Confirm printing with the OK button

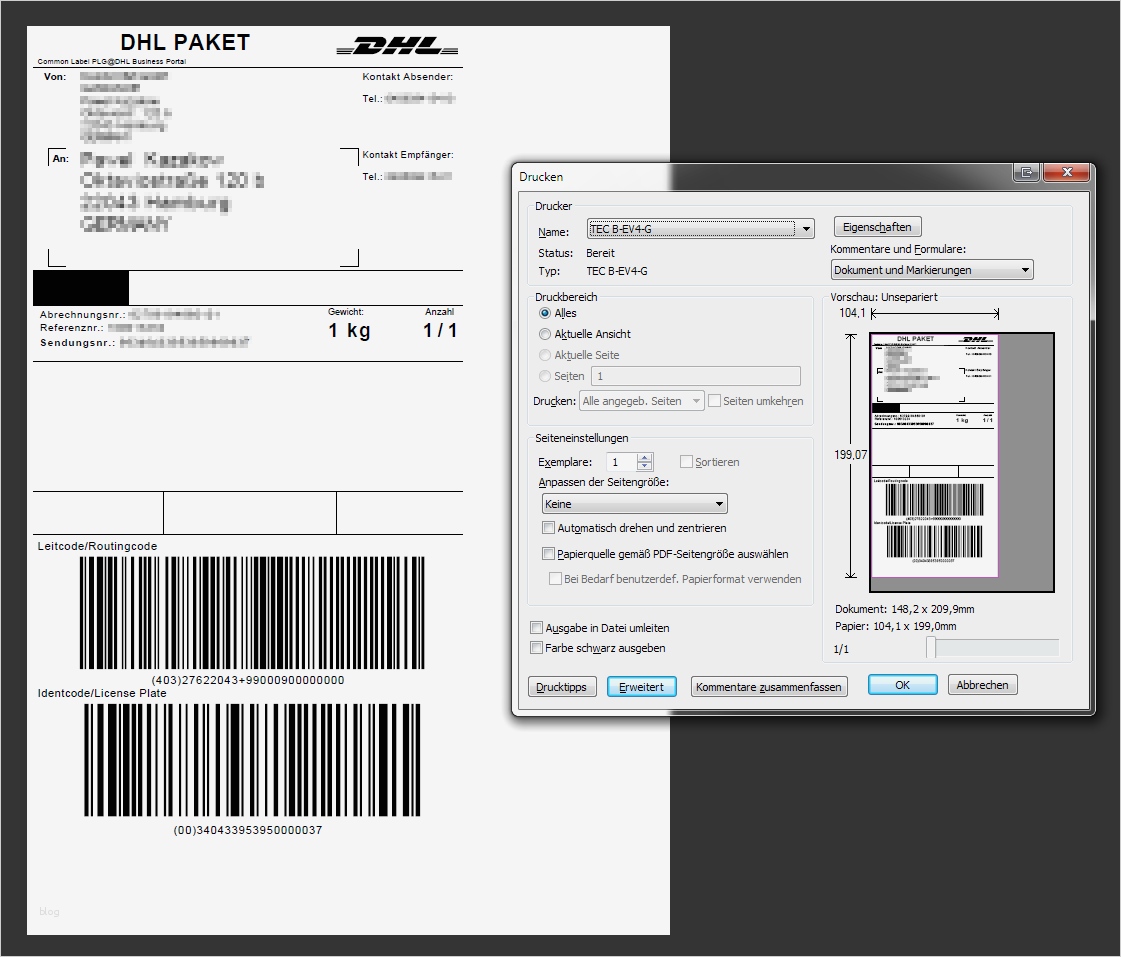(x=902, y=685)
